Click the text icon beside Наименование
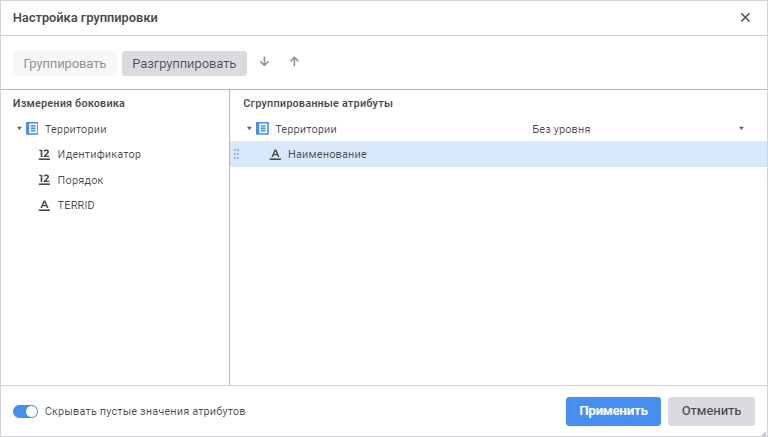 [x=275, y=154]
